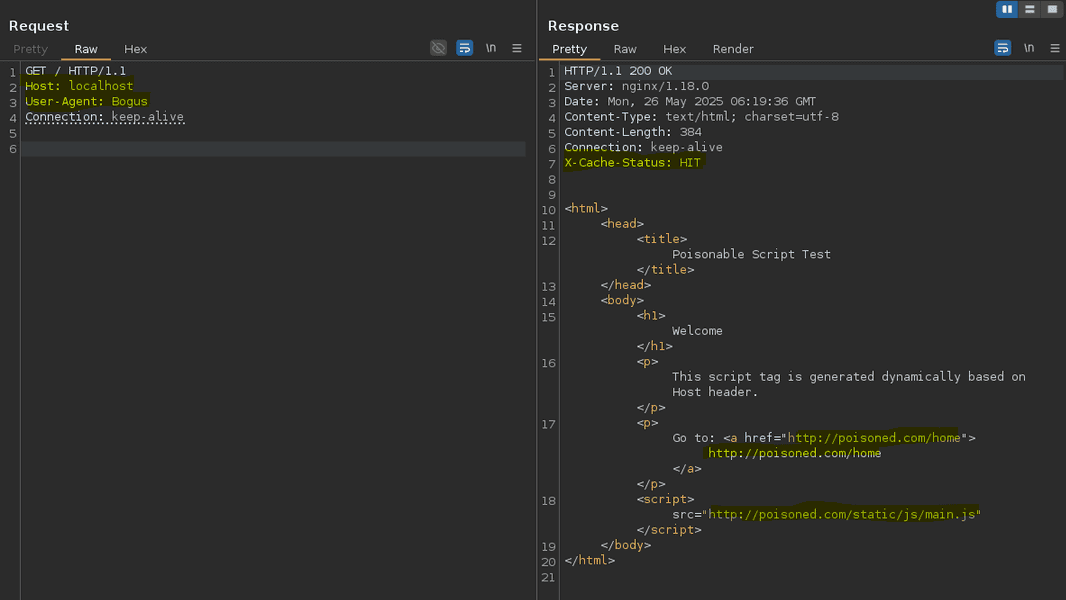This screenshot has width=1066, height=600.
Task: Toggle word wrap in Request panel
Action: pyautogui.click(x=465, y=48)
